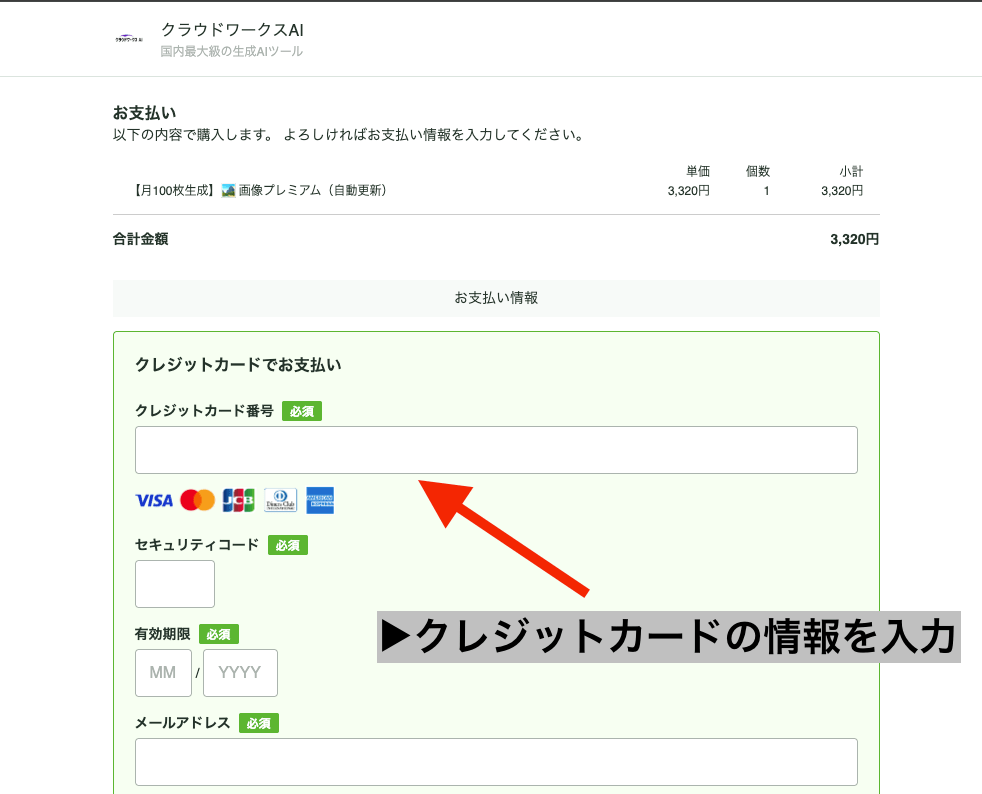
Task: Focus the セキュリティコード input field
Action: point(175,584)
